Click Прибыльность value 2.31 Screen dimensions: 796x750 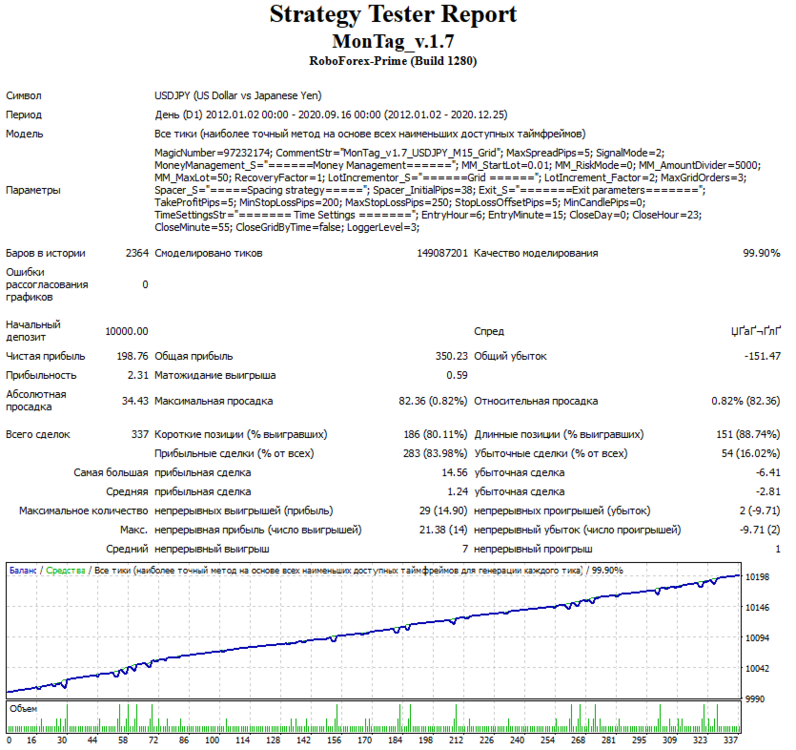tap(138, 375)
